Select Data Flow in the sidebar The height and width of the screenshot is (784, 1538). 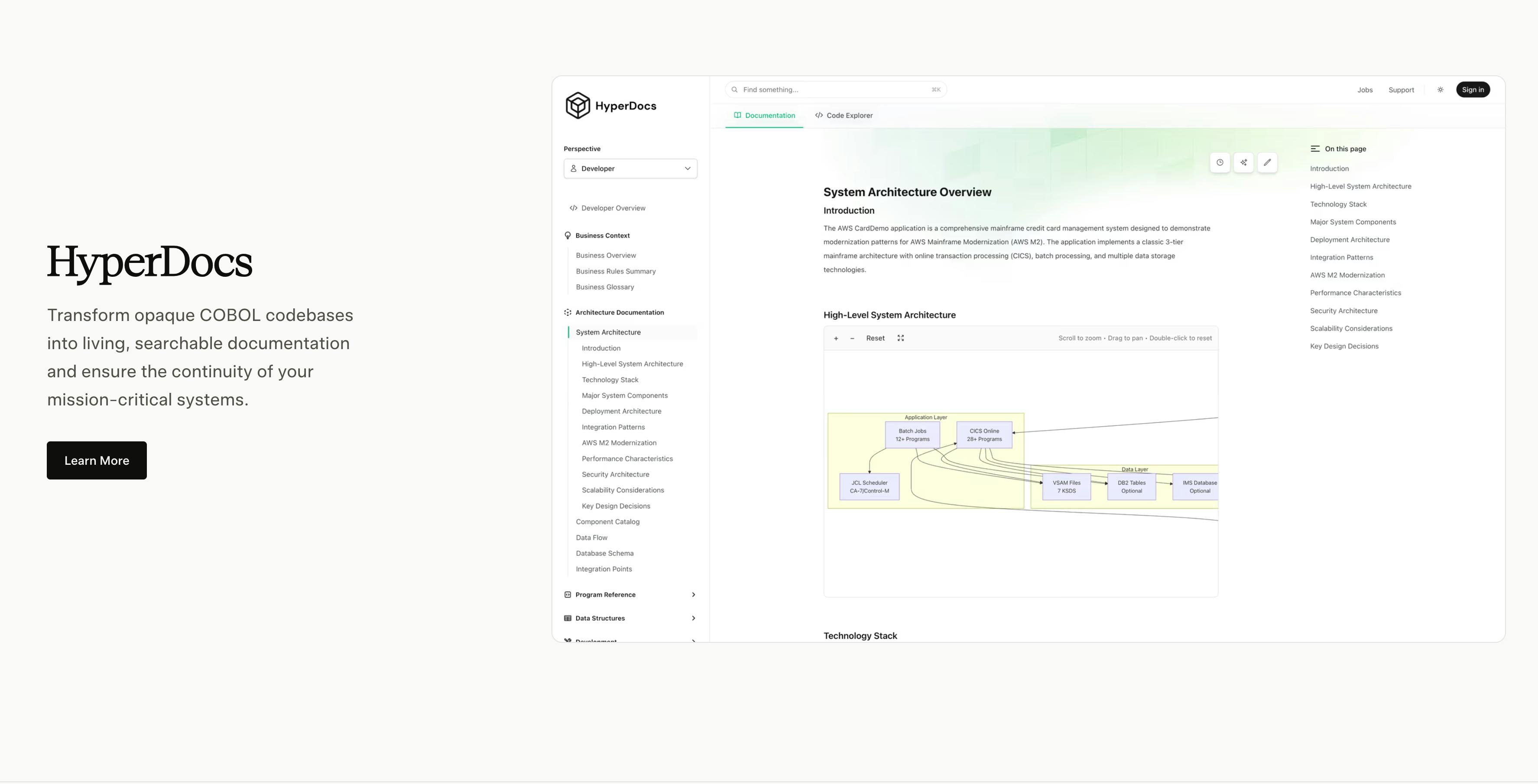tap(591, 538)
